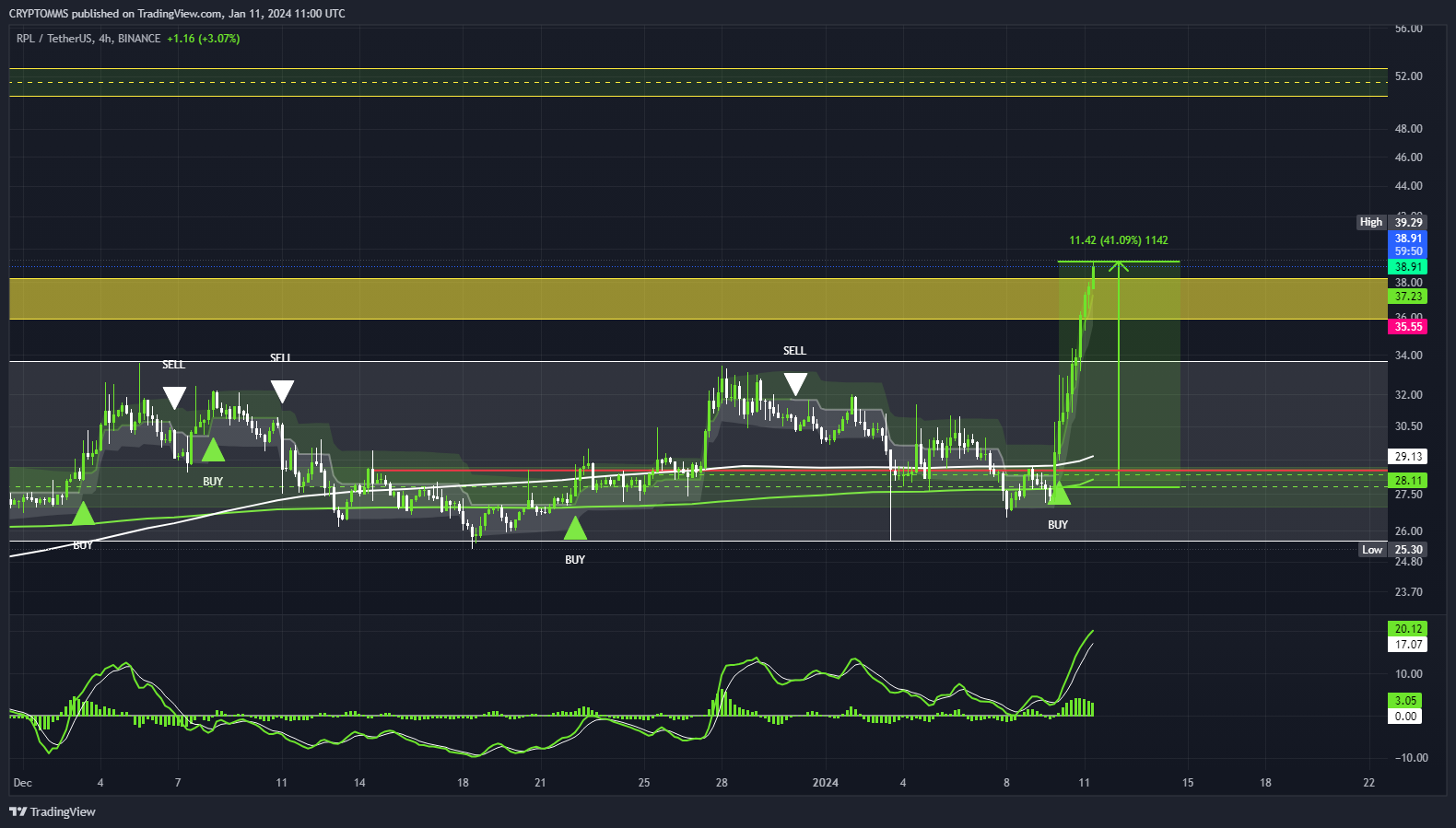Click the BUY text label near Dec 22
The height and width of the screenshot is (828, 1456).
tap(575, 560)
